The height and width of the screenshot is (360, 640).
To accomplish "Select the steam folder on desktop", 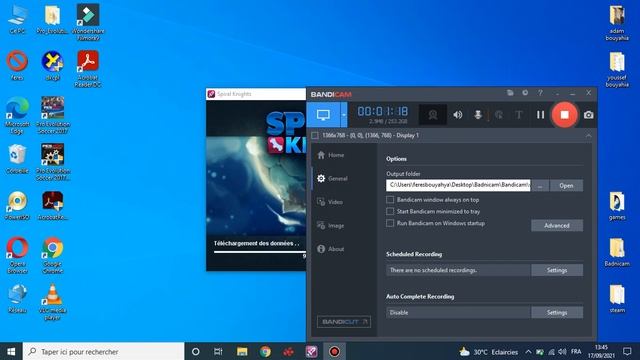I will pos(617,298).
